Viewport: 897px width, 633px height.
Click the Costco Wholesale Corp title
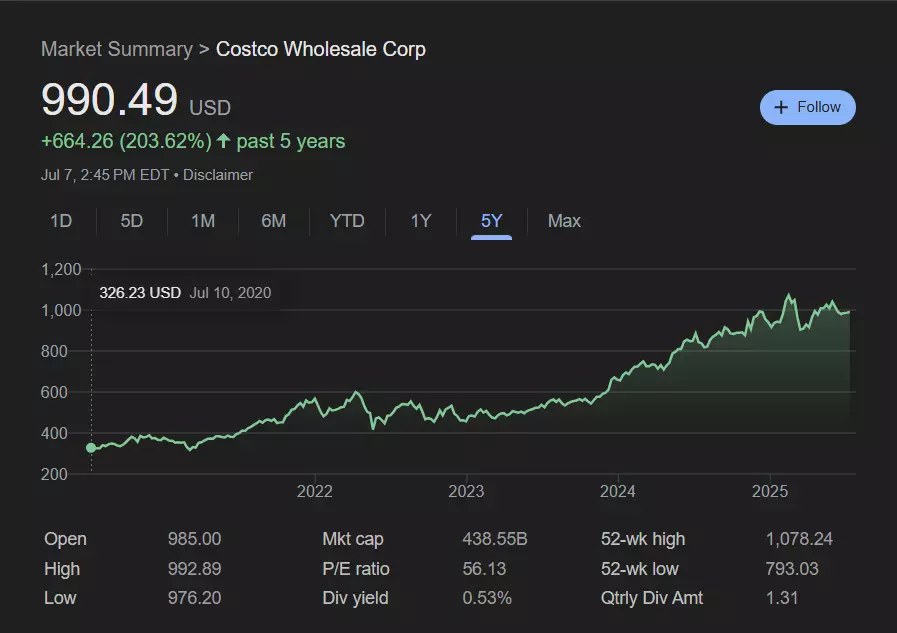point(321,49)
